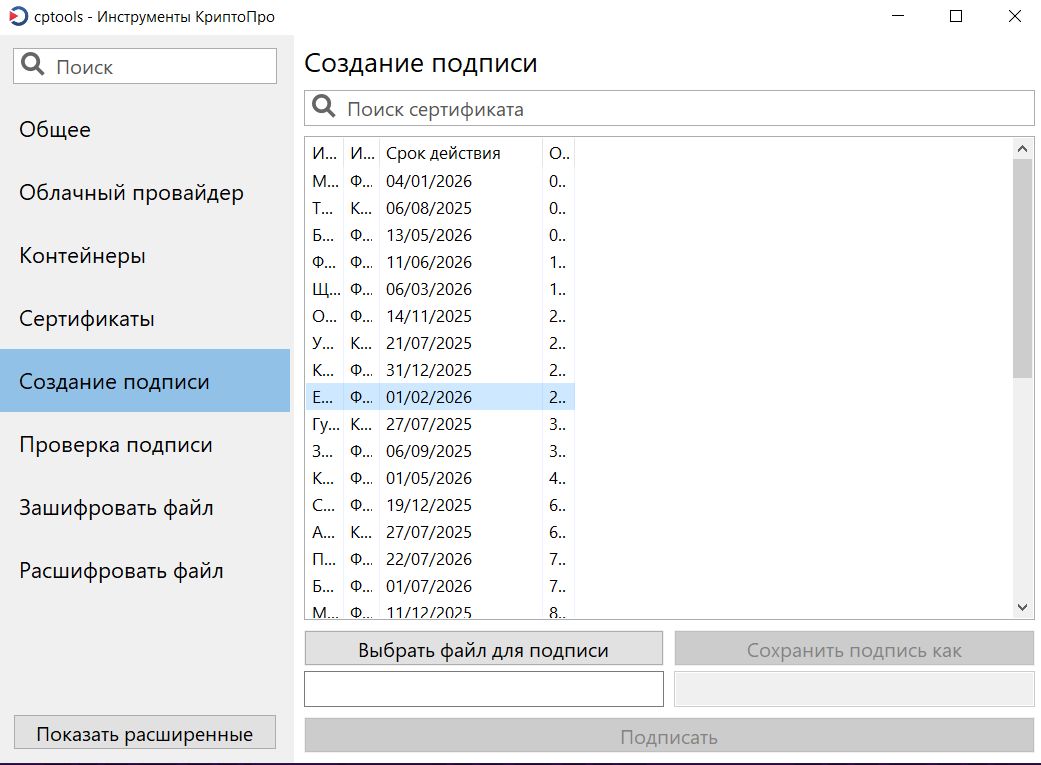Click Показать расширенные button
1041x765 pixels.
coord(144,734)
